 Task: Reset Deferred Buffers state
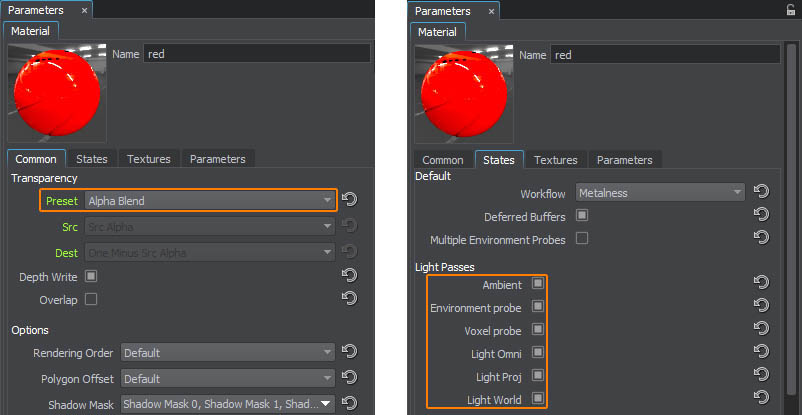pos(761,215)
